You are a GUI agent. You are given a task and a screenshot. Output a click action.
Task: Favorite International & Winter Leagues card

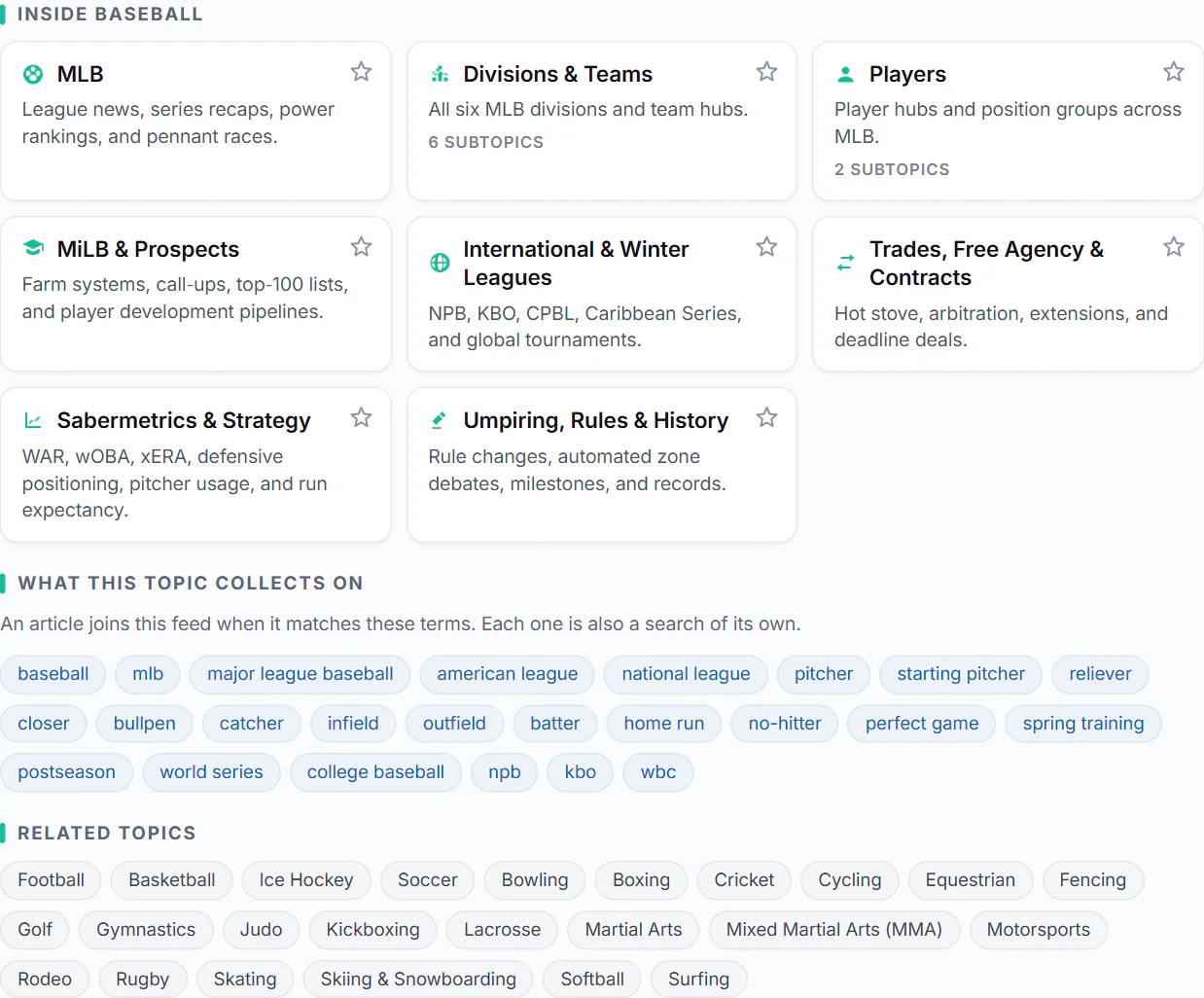click(x=766, y=247)
